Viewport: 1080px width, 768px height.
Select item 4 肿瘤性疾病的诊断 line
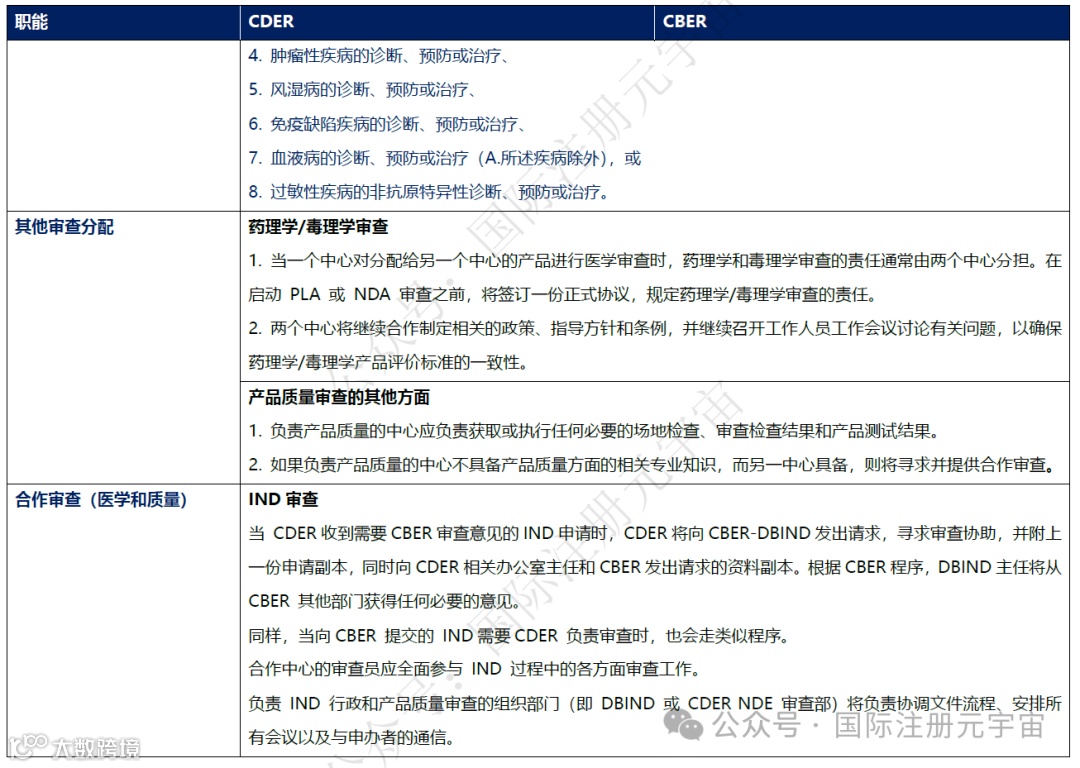(379, 56)
